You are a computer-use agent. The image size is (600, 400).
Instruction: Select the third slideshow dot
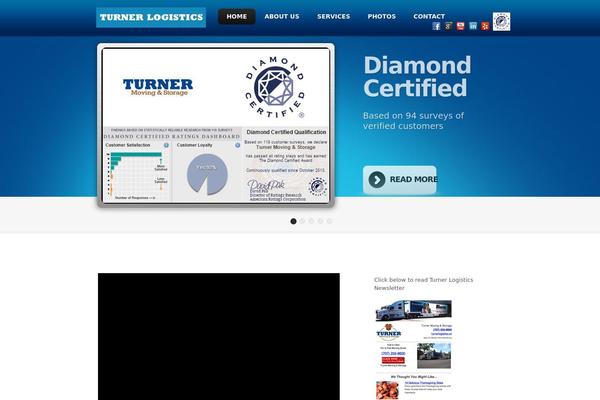(x=311, y=221)
